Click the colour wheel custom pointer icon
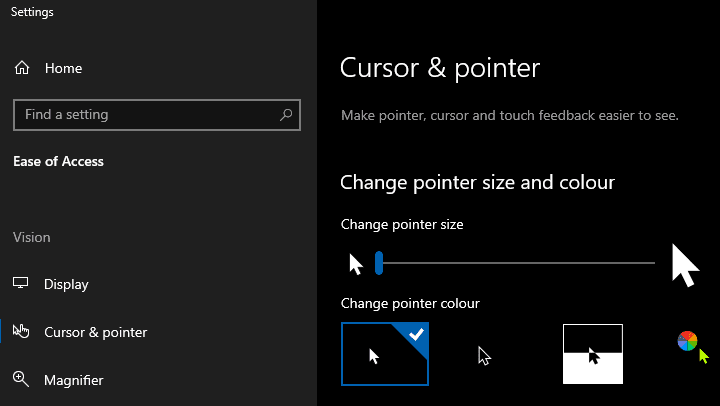The image size is (720, 406). tap(693, 347)
